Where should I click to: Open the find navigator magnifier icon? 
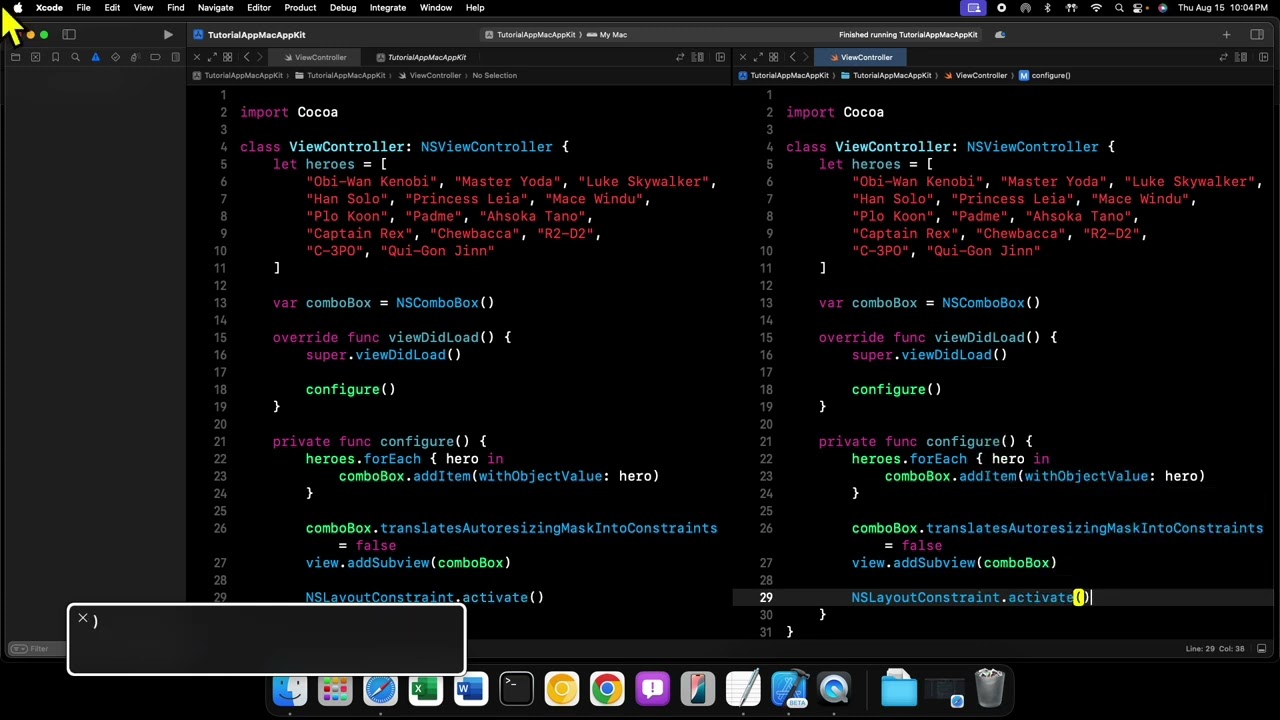(x=75, y=57)
